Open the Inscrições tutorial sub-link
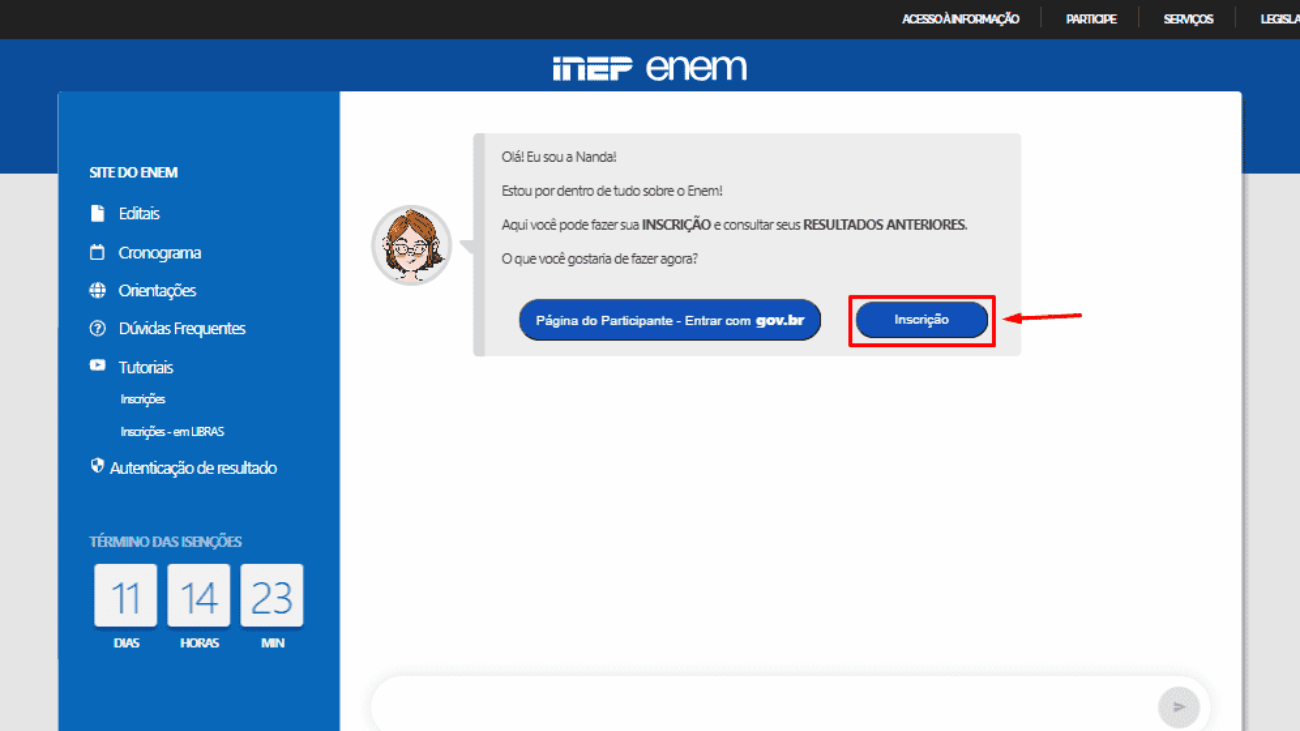Screen dimensions: 1300x731 [143, 399]
